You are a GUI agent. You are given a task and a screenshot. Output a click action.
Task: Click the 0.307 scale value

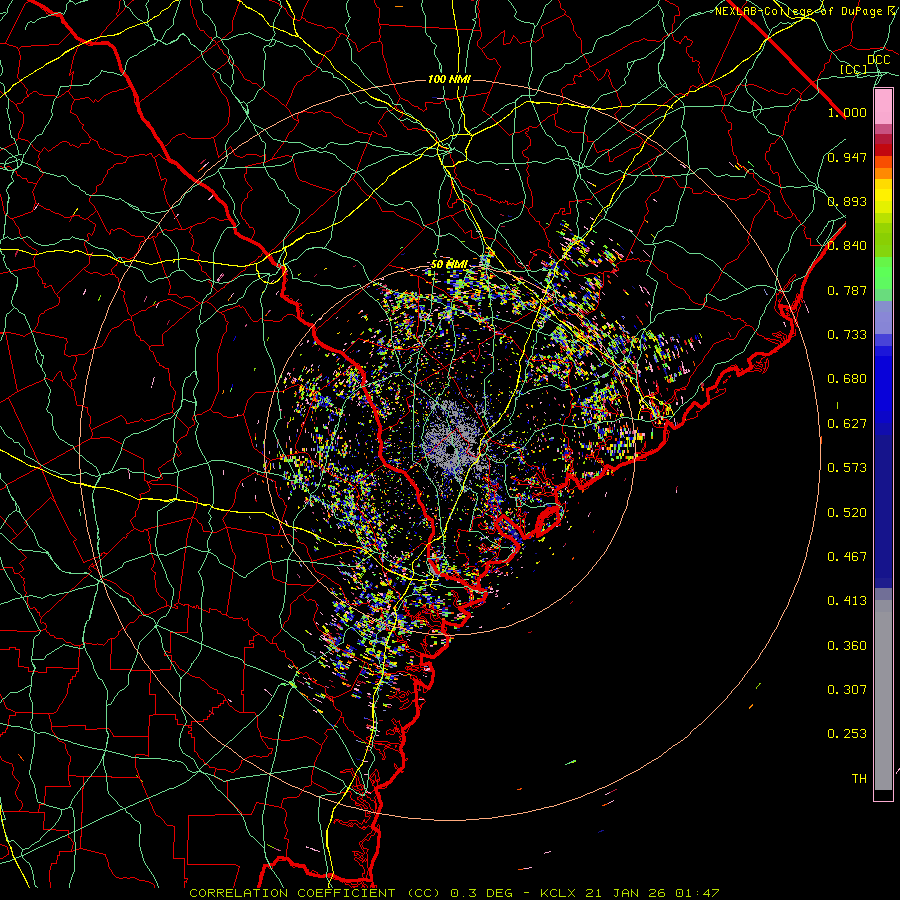(x=847, y=690)
